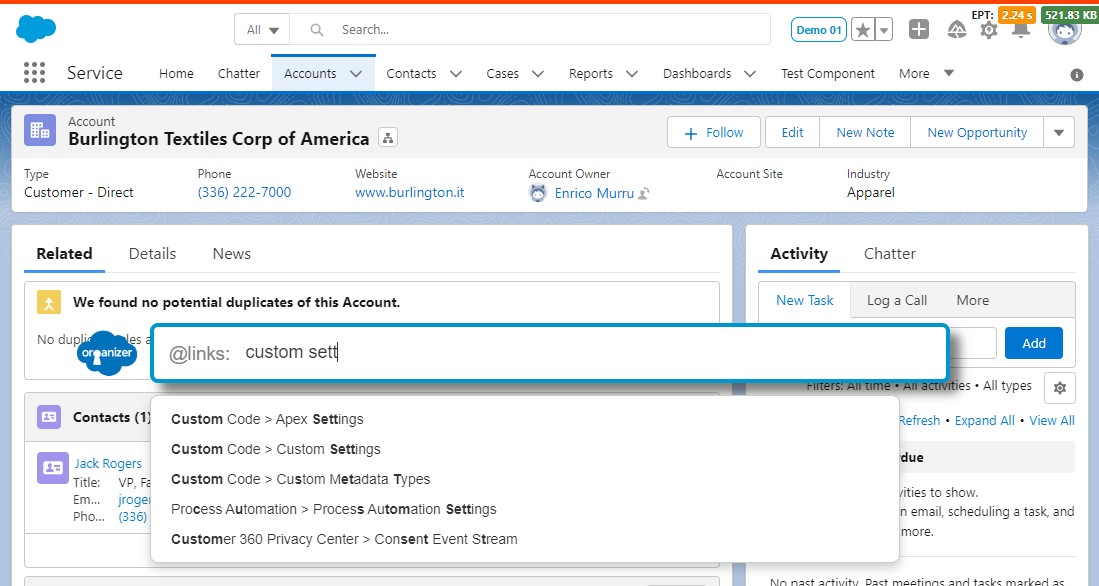Expand the Accounts tab chevron
1099x586 pixels.
click(x=356, y=74)
